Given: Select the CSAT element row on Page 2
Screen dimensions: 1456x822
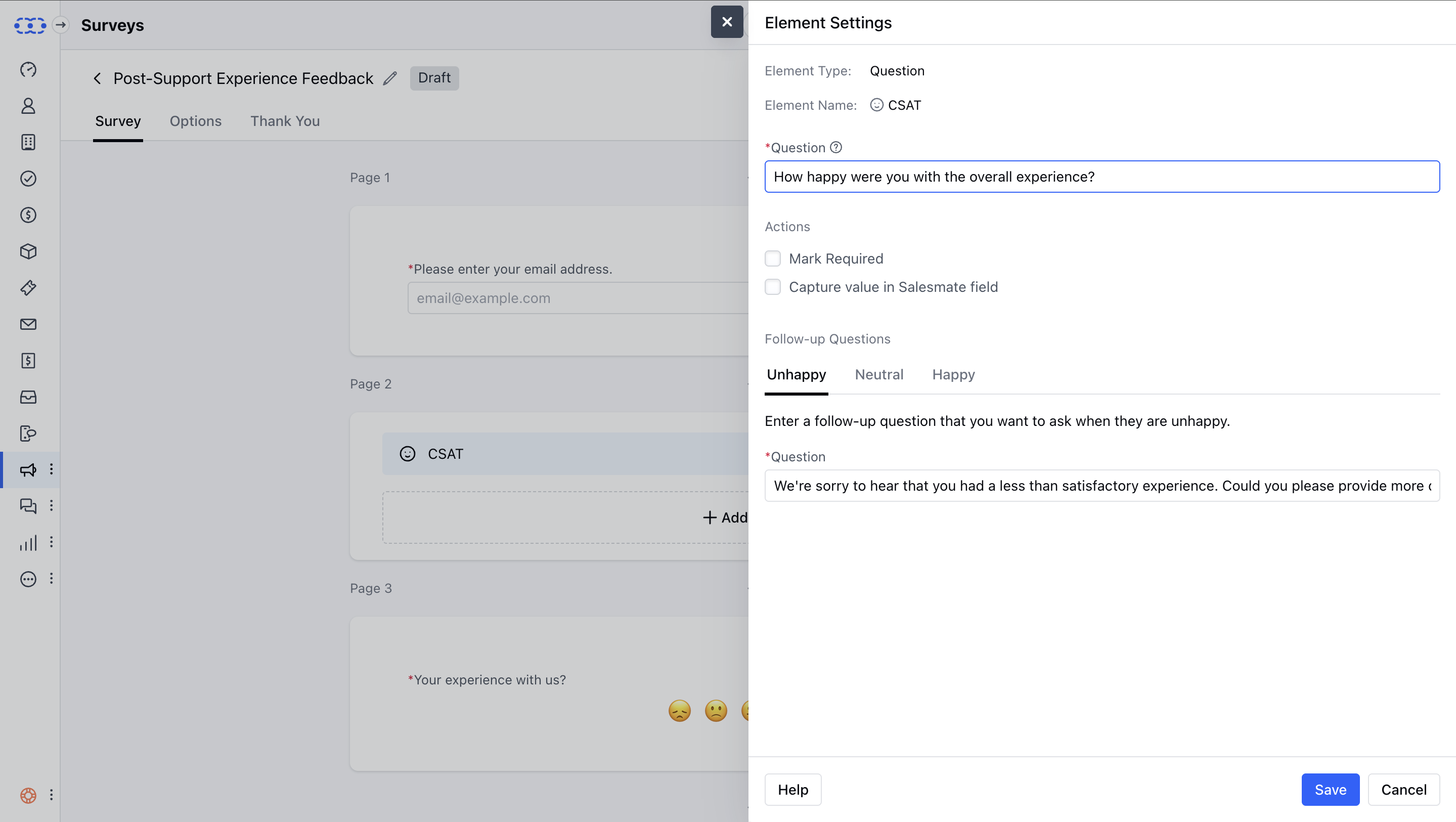Looking at the screenshot, I should point(565,454).
